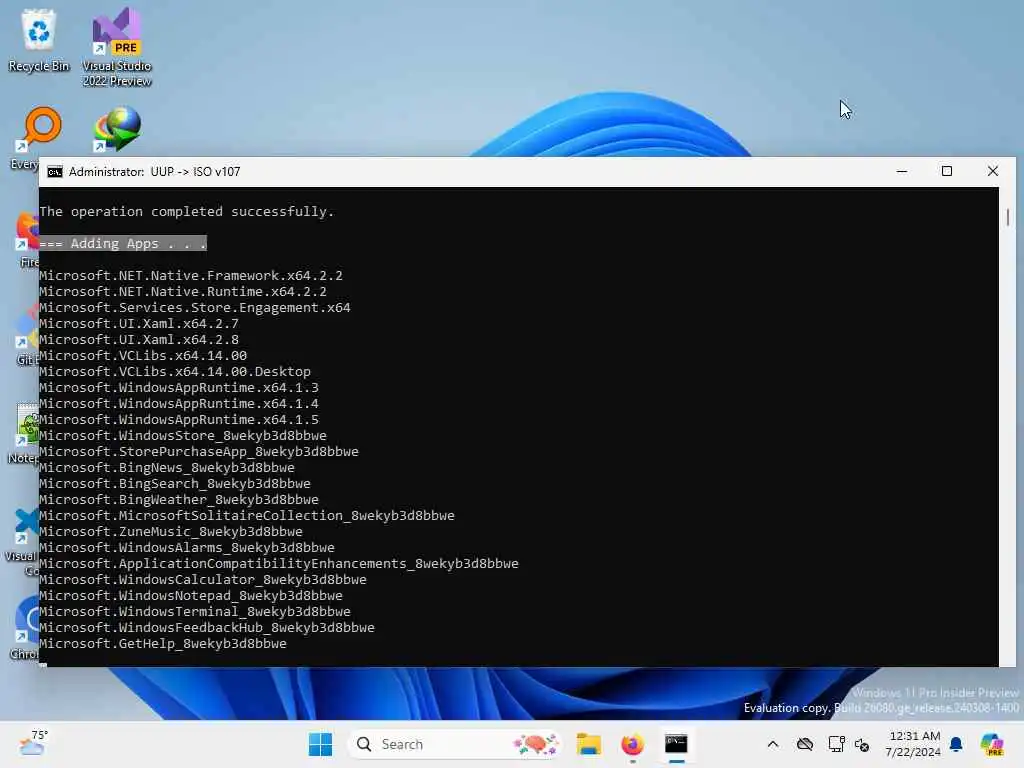Maximize the UUP -> ISO window
The width and height of the screenshot is (1024, 768).
947,172
